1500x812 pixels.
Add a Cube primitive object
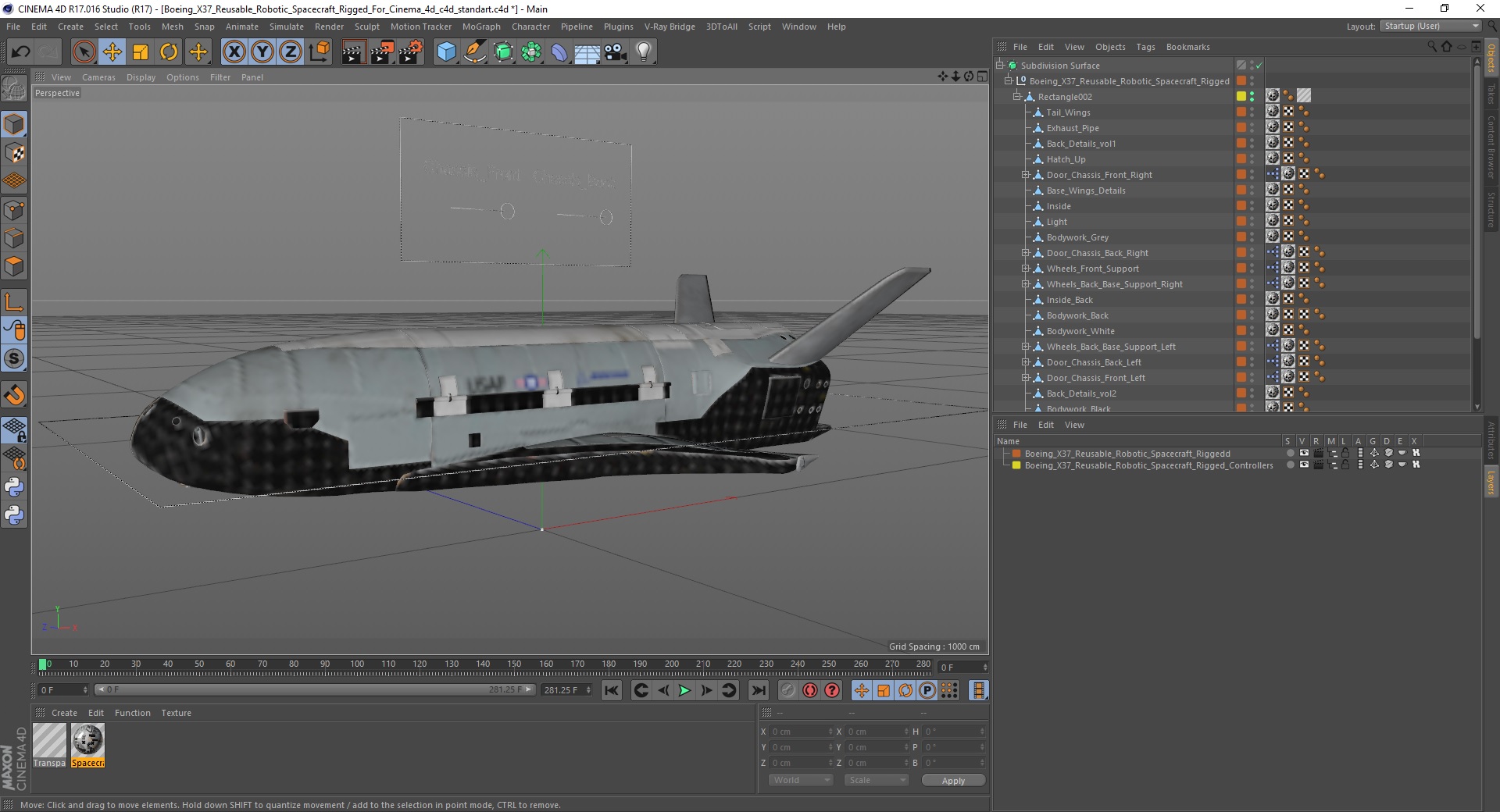click(446, 52)
